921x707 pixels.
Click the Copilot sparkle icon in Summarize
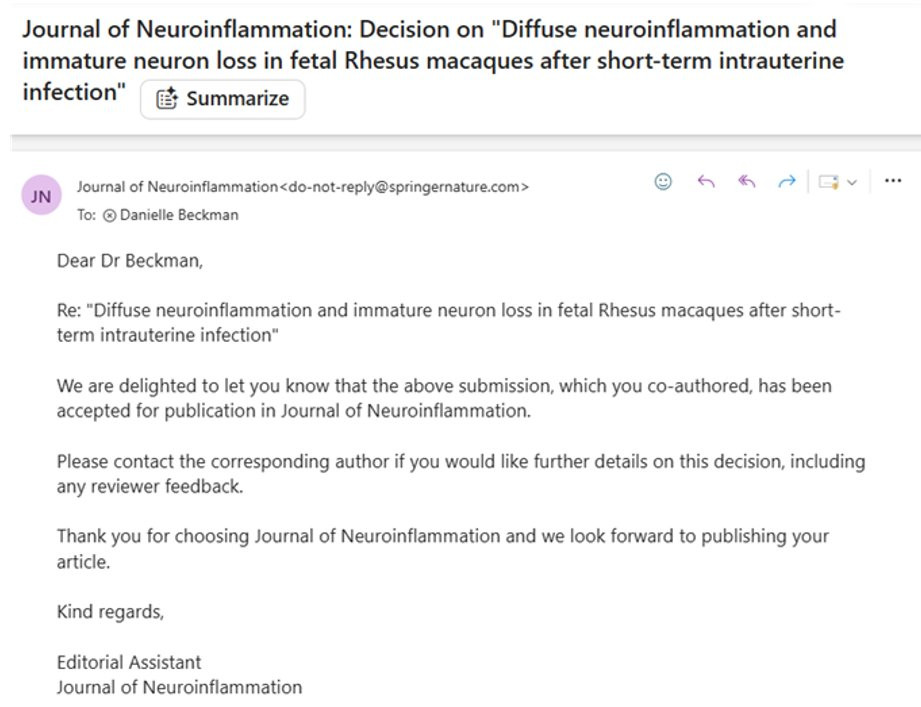click(x=166, y=98)
